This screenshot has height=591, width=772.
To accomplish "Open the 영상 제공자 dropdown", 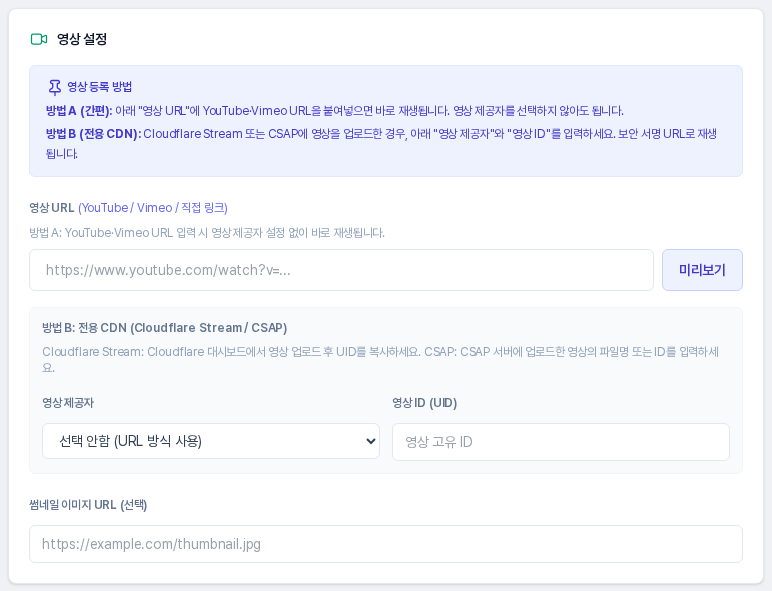I will 211,441.
